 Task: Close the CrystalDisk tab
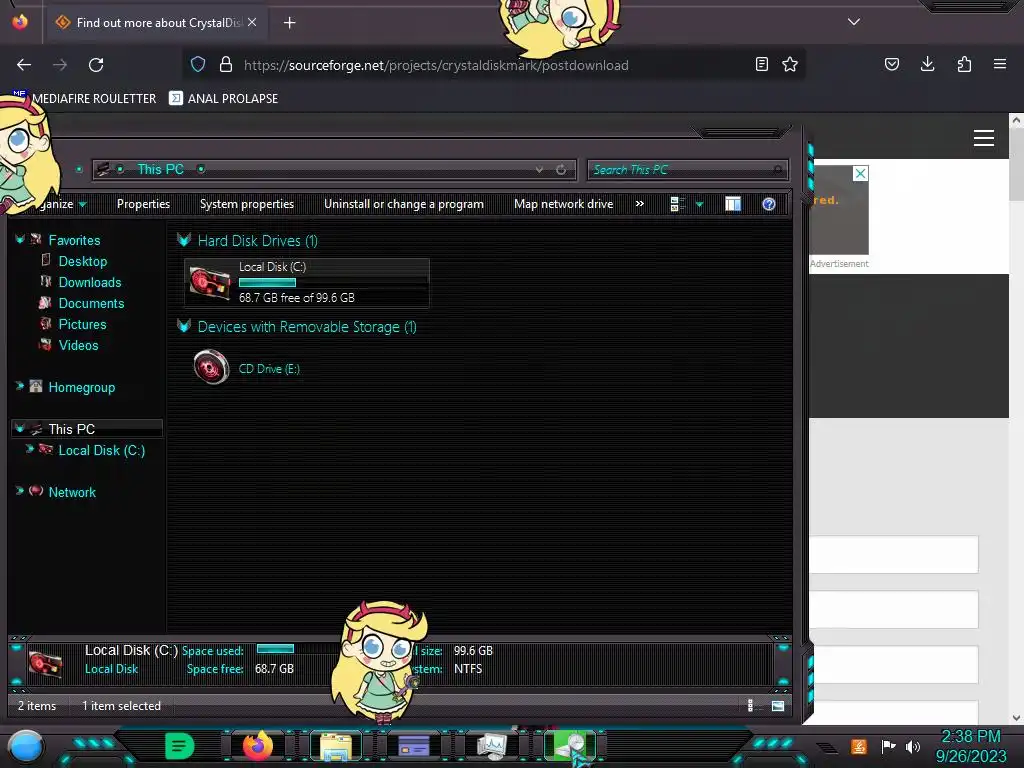(252, 22)
